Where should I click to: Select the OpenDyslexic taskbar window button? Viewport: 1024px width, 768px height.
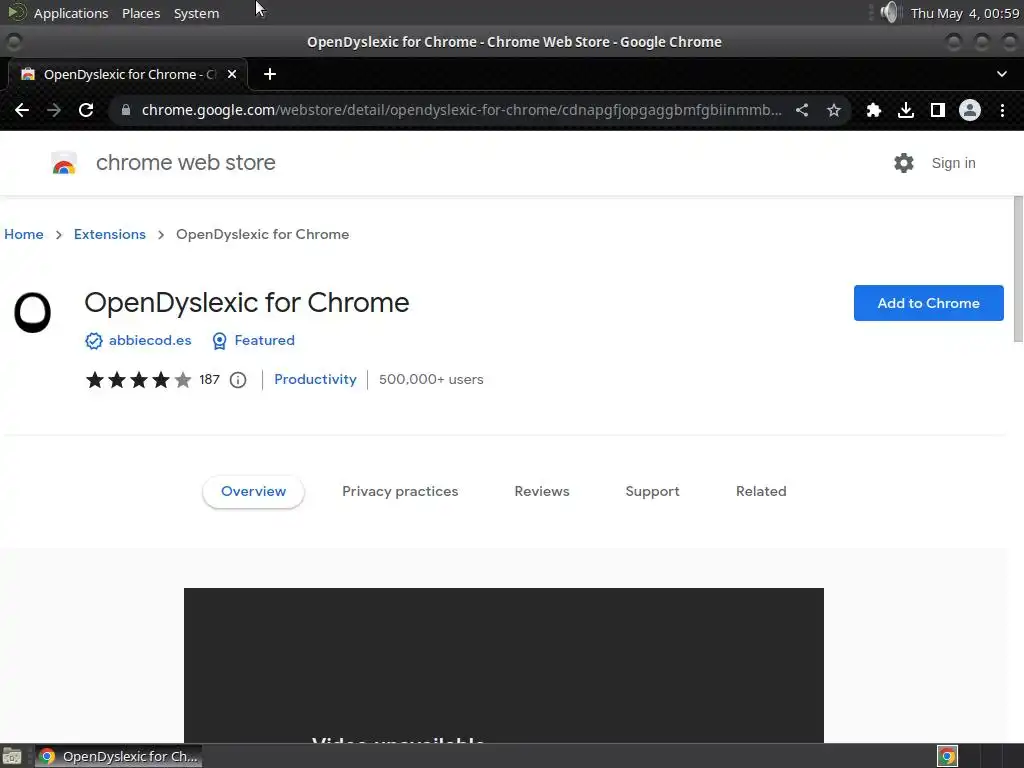pos(119,756)
